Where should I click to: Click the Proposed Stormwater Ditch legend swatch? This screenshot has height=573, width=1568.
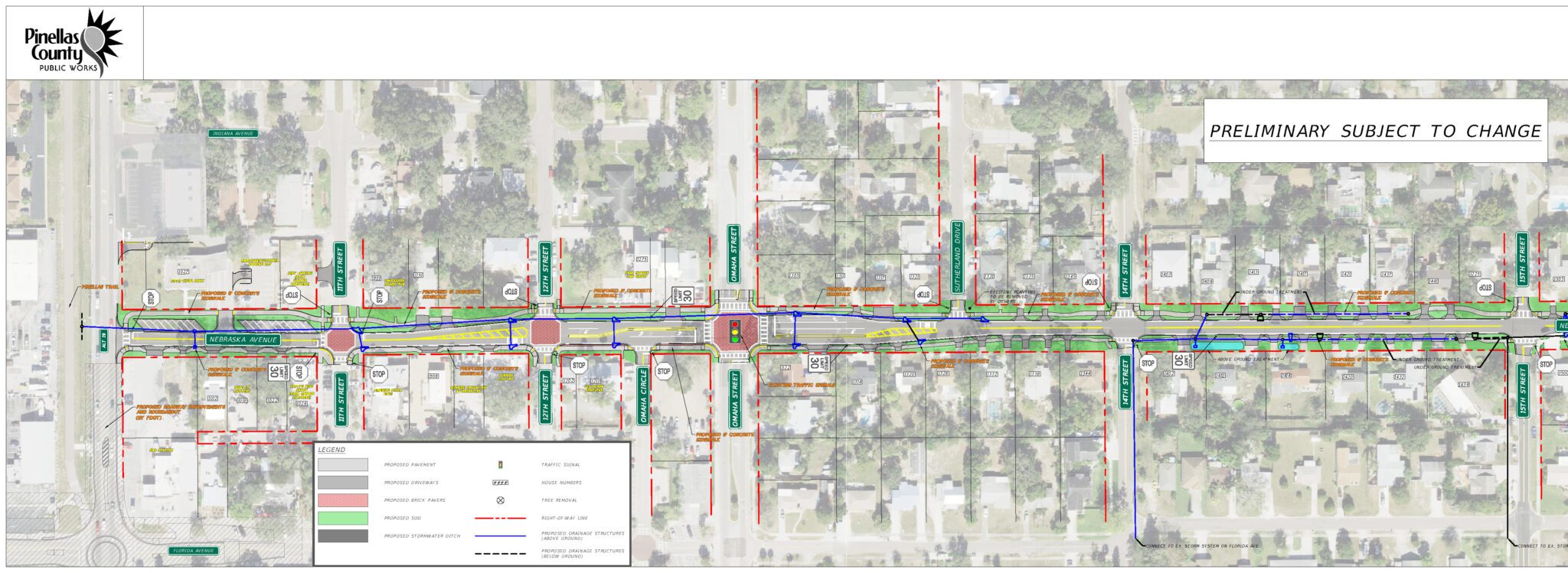click(x=343, y=536)
